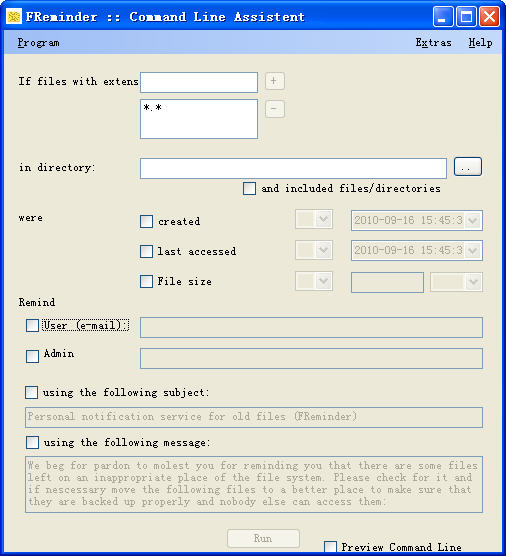Click the plus button to add extension
Screen dimensions: 506x556
274,81
